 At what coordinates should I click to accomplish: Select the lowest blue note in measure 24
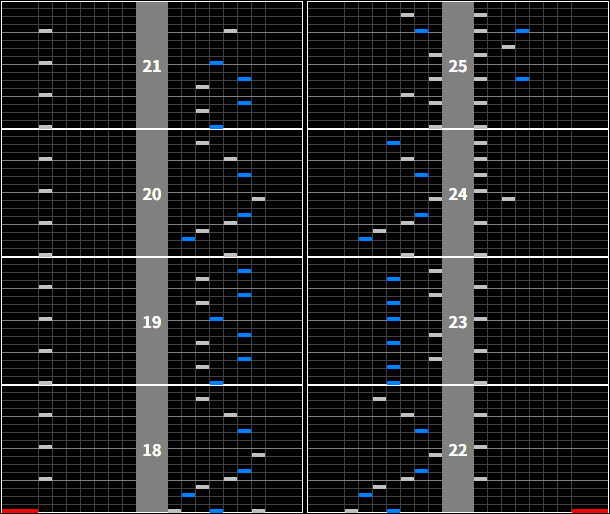point(365,239)
